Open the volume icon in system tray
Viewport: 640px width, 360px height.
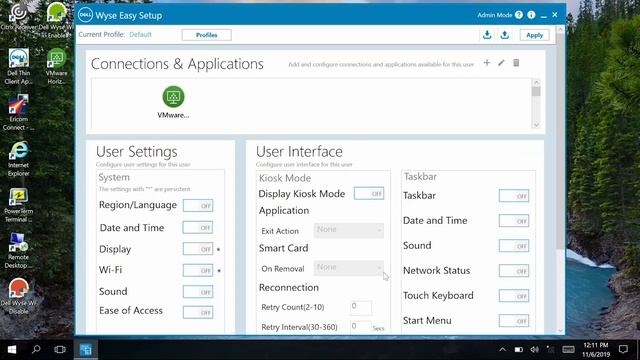534,349
